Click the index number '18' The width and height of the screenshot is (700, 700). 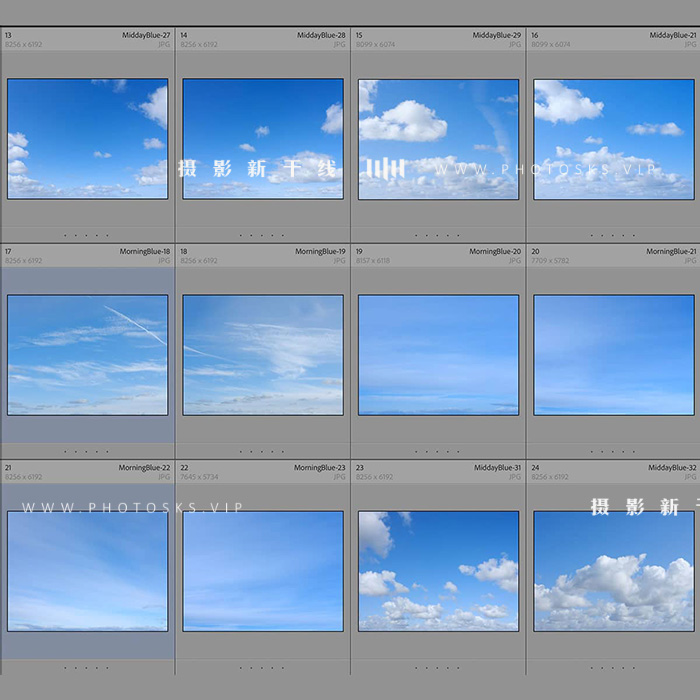pos(184,252)
